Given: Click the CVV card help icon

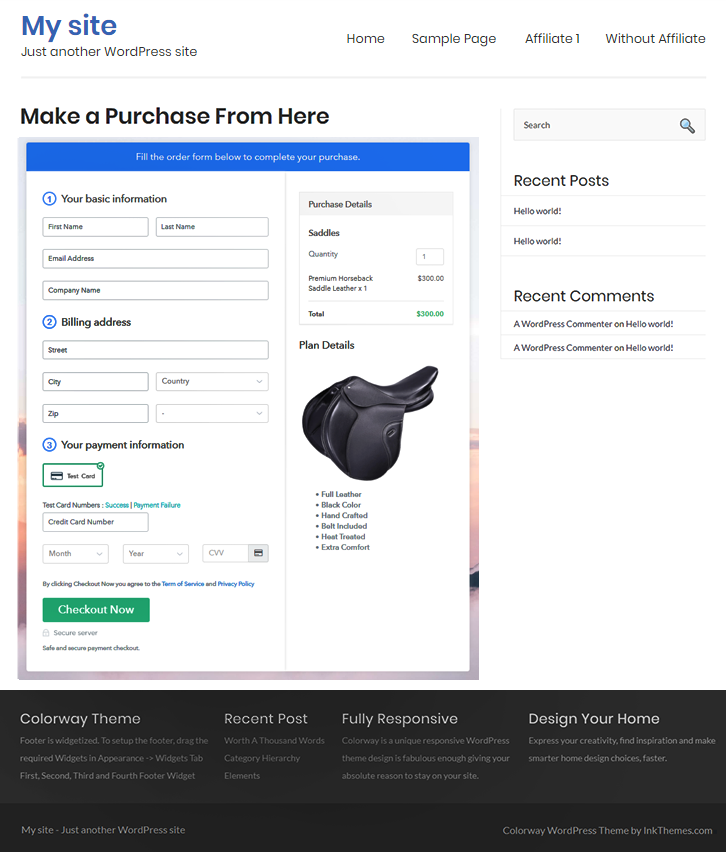Looking at the screenshot, I should click(x=258, y=553).
